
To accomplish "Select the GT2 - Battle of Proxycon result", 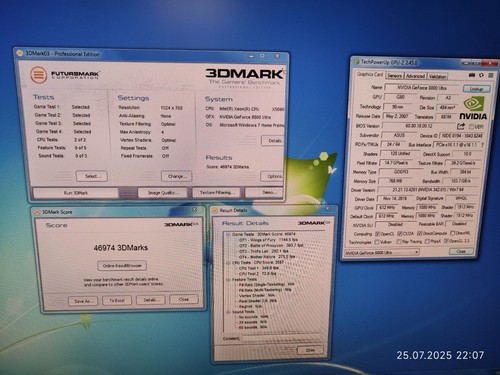I will pos(271,245).
